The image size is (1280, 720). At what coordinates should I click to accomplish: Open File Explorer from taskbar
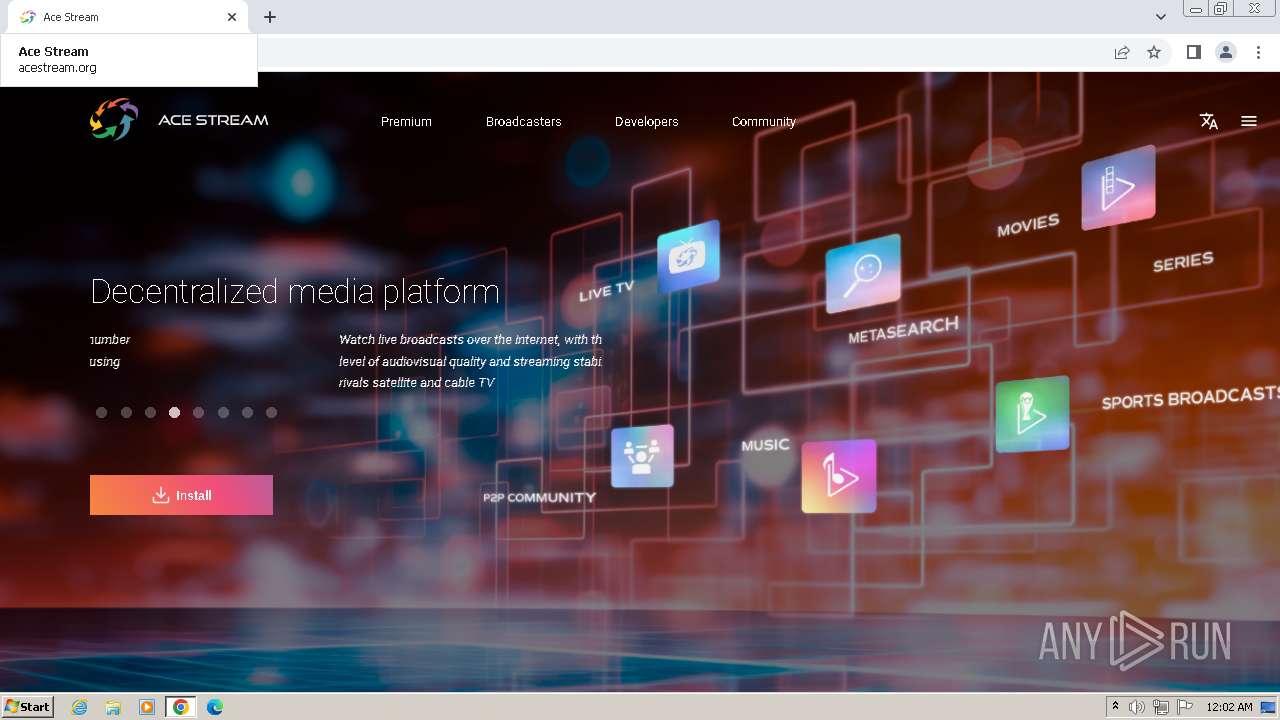coord(113,707)
